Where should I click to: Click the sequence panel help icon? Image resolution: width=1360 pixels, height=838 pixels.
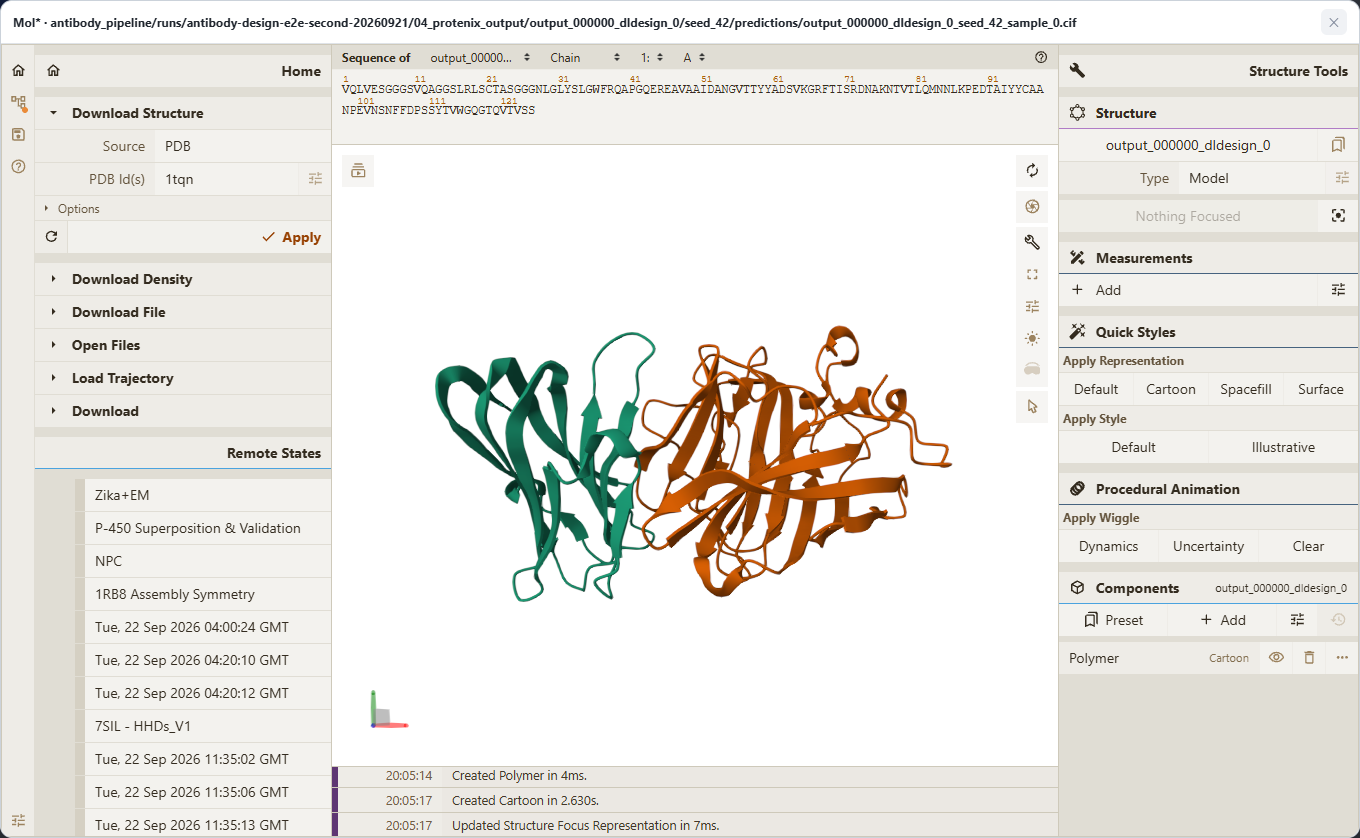coord(1041,58)
